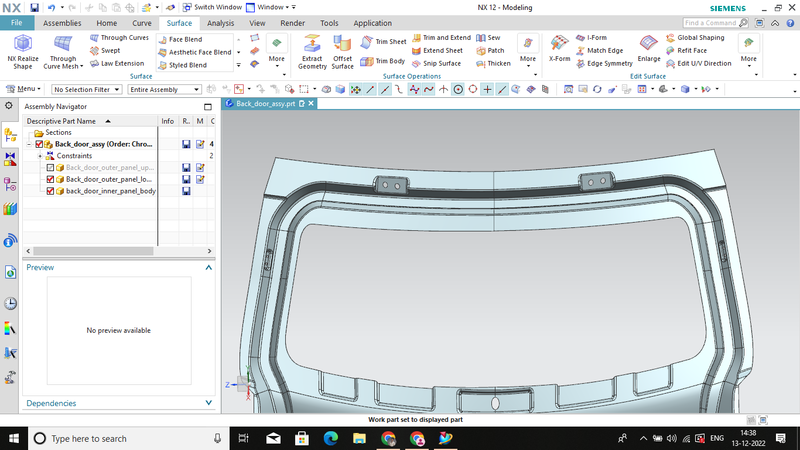Viewport: 800px width, 450px height.
Task: Switch to Assemblies ribbon tab
Action: 62,23
